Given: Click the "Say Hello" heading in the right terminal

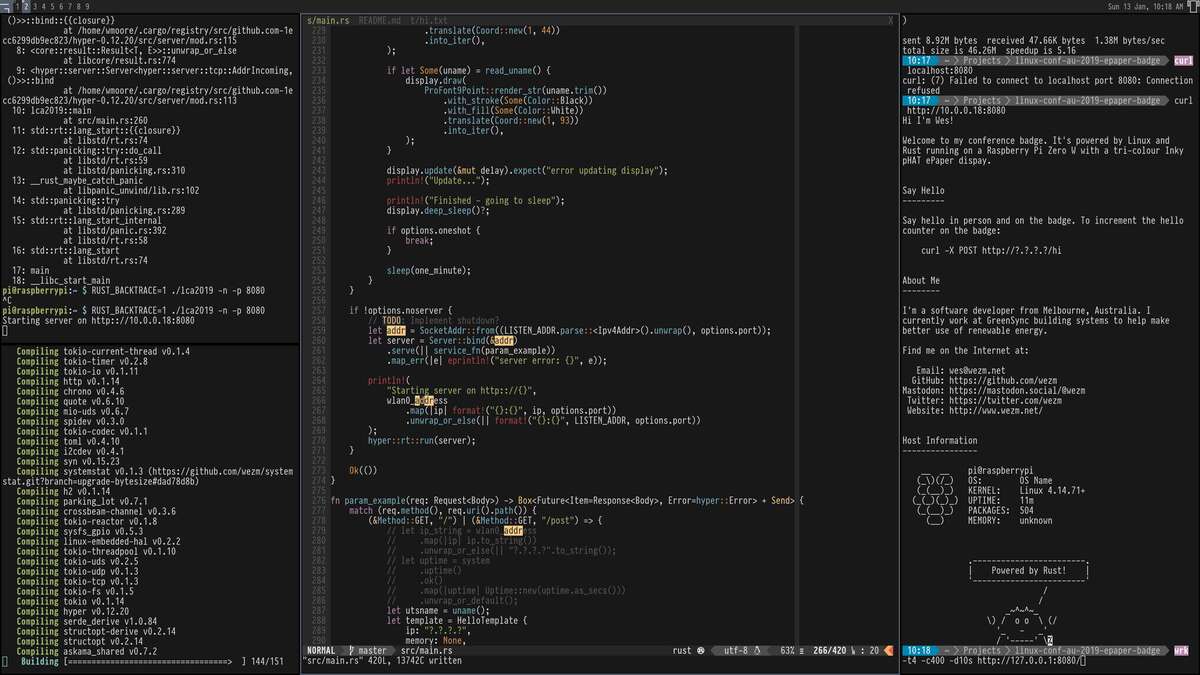Looking at the screenshot, I should [923, 190].
